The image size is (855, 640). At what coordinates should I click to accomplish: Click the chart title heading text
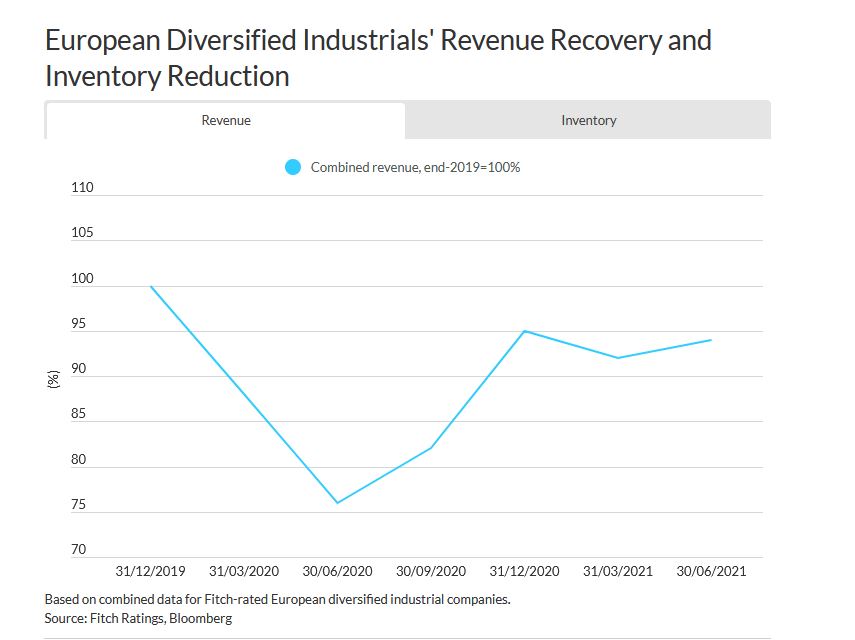(378, 58)
